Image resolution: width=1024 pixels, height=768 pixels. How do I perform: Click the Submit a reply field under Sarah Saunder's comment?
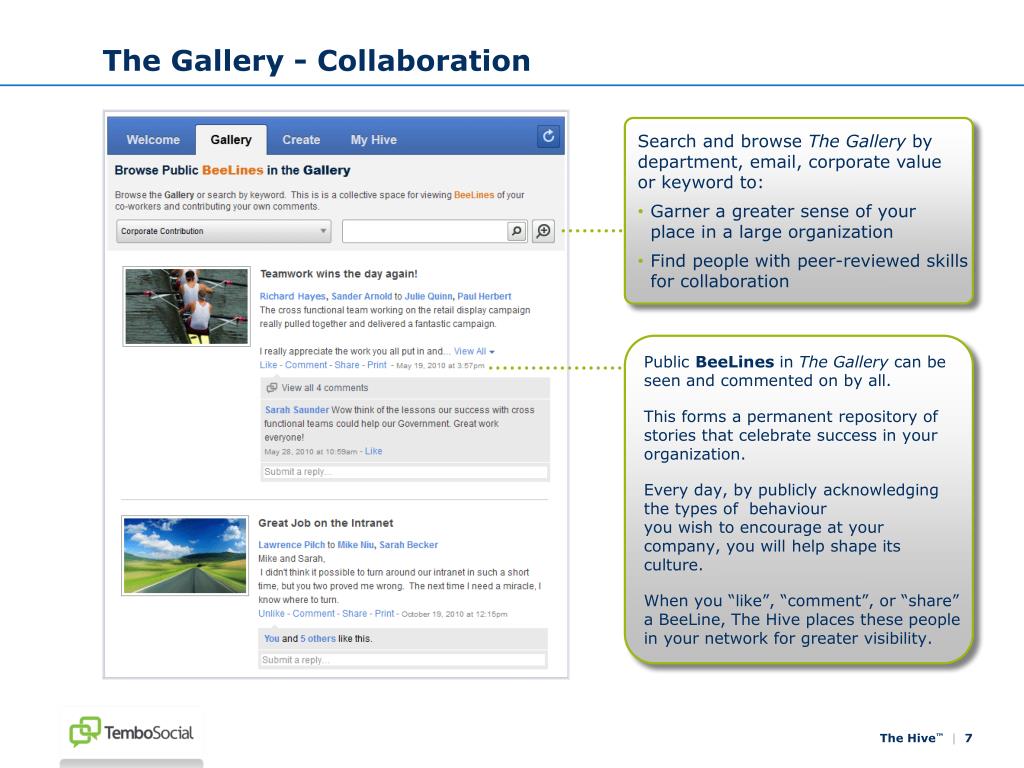coord(405,472)
